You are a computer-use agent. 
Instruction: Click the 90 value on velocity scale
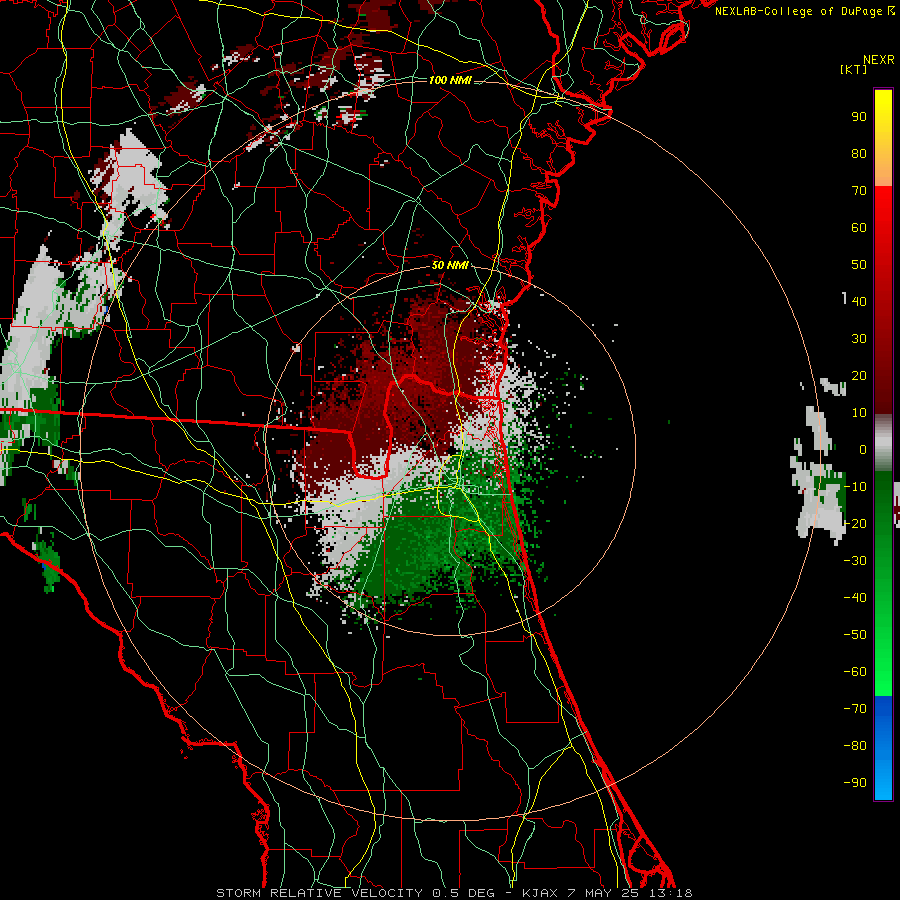pyautogui.click(x=859, y=117)
